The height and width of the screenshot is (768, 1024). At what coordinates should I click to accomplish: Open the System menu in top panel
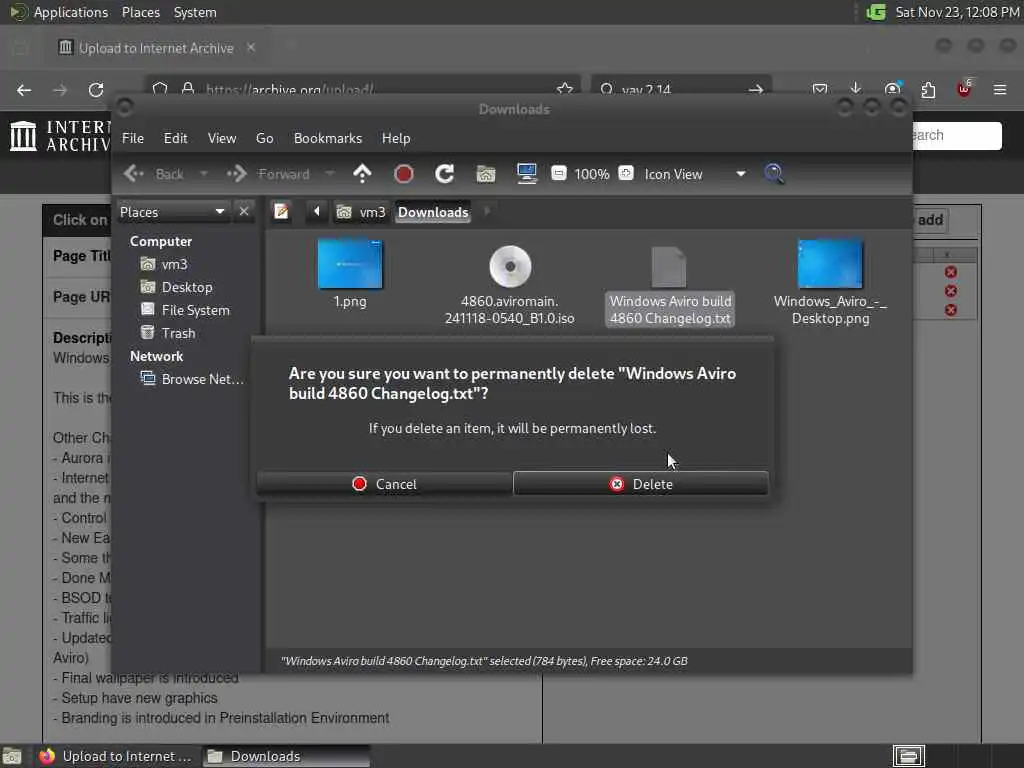point(195,12)
